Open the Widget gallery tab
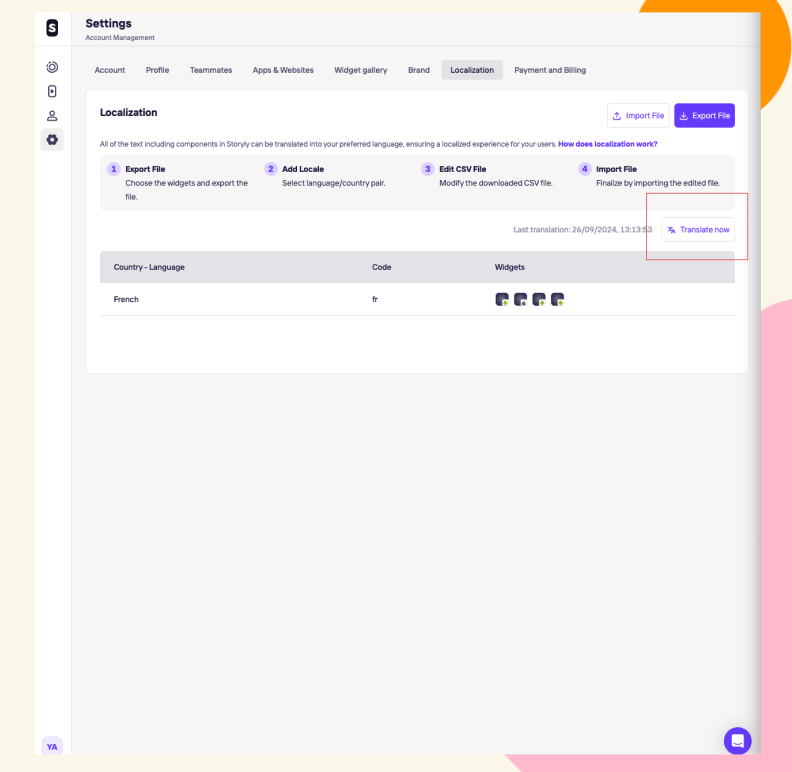 click(x=360, y=70)
